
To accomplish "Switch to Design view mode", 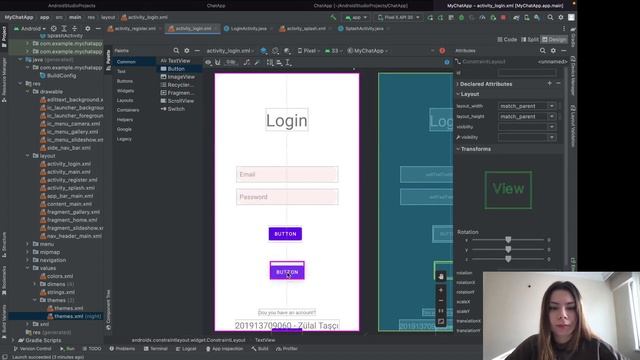I will (x=554, y=40).
